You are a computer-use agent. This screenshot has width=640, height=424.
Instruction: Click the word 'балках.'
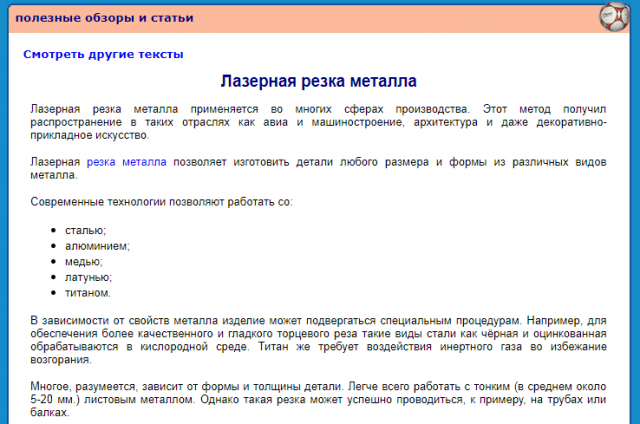[x=50, y=412]
